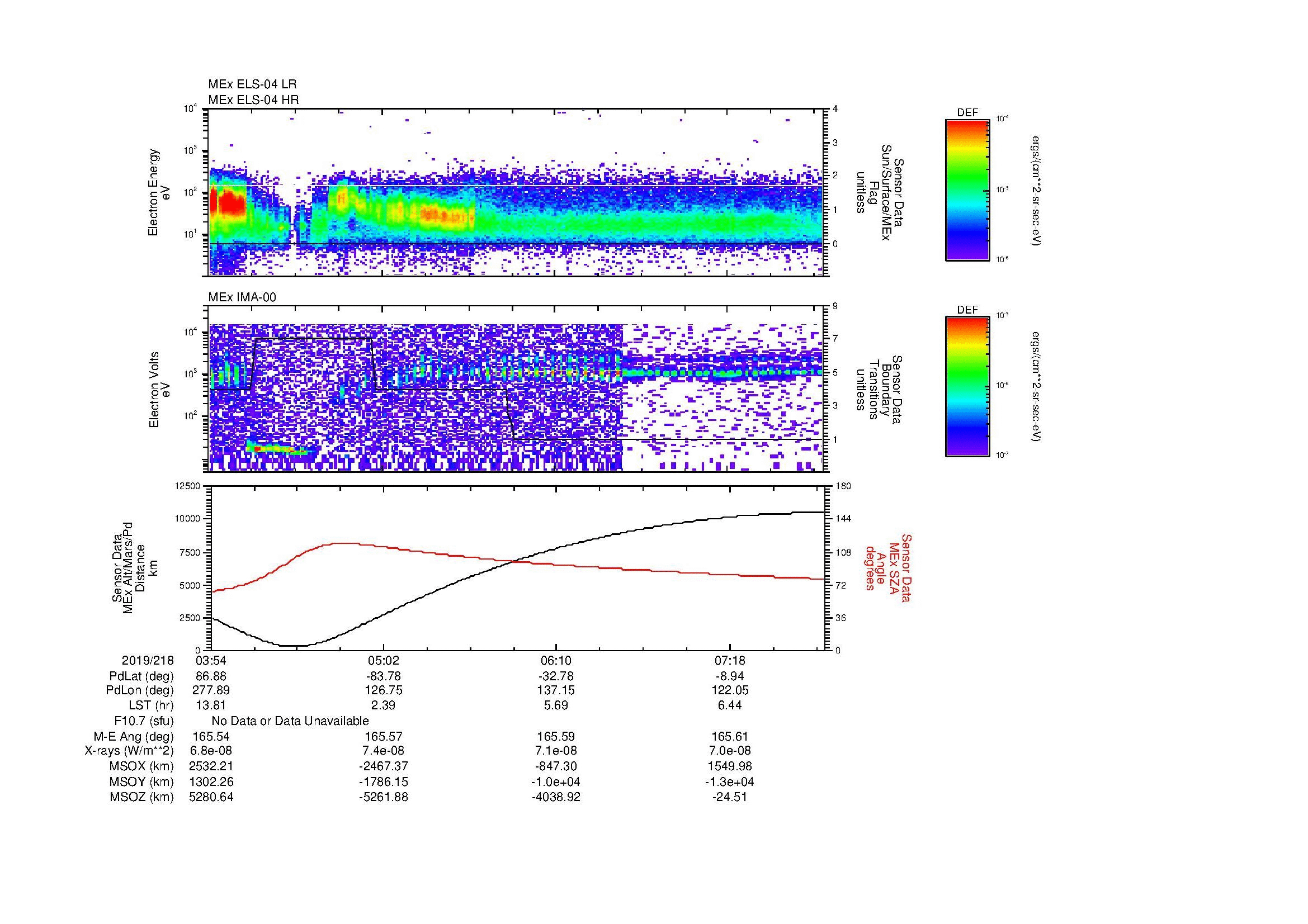Click the date label '2019/218'

(x=148, y=661)
